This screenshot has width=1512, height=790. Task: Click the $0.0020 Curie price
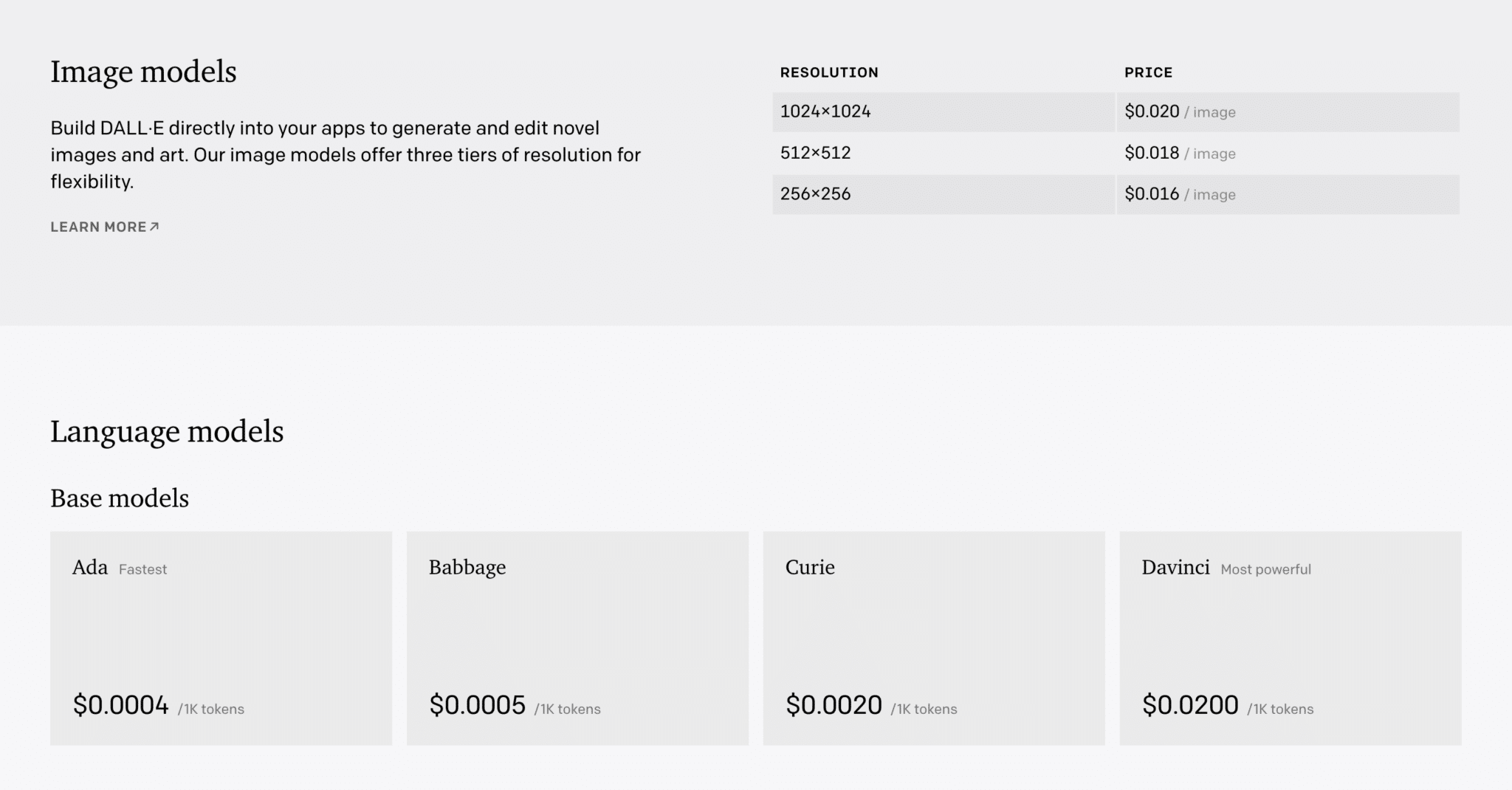point(834,705)
